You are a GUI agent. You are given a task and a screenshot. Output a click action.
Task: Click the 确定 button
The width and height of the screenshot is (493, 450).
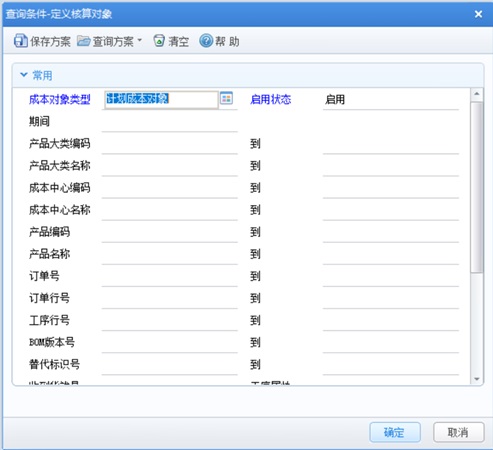[395, 432]
